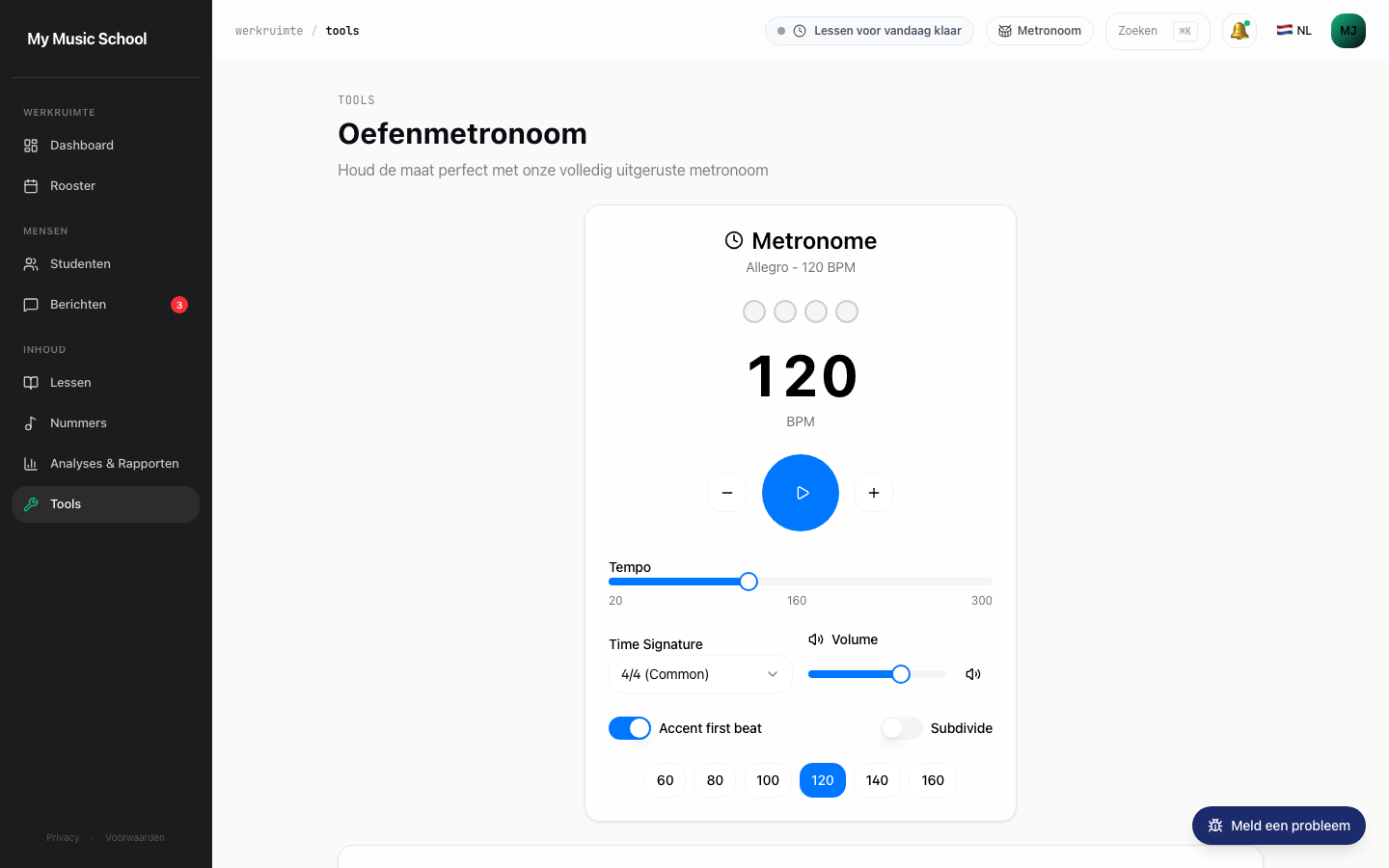1389x868 pixels.
Task: Open the Rooster schedule page
Action: pos(105,186)
